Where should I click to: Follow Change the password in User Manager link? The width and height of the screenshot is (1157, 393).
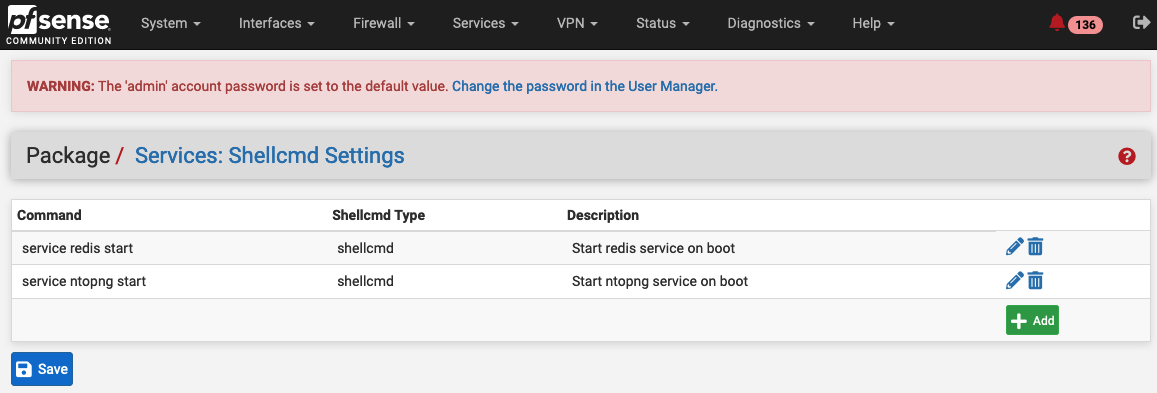pyautogui.click(x=584, y=86)
